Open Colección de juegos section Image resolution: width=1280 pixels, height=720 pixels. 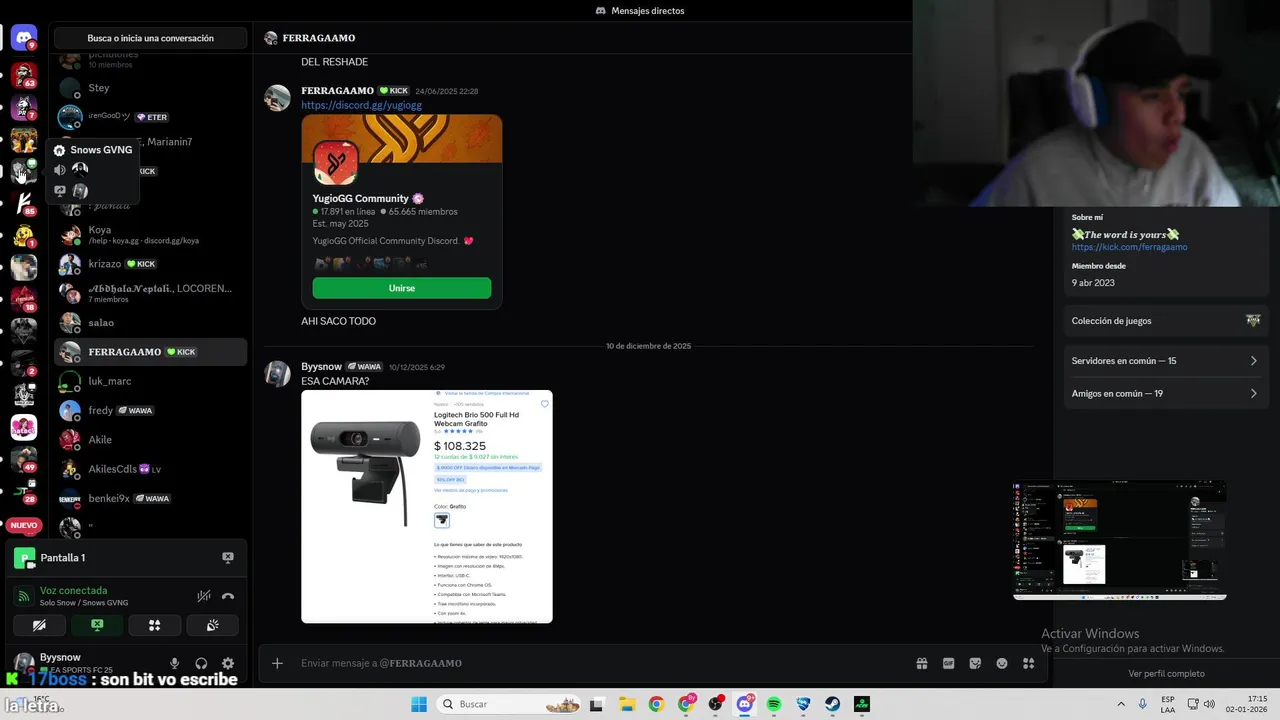click(1164, 321)
